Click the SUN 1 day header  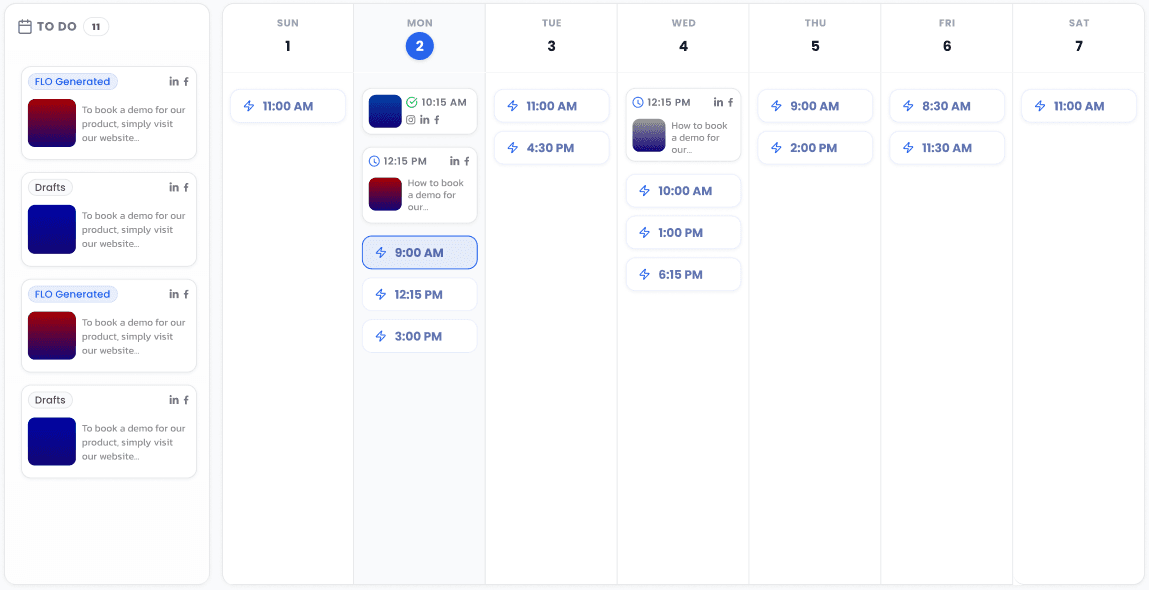[288, 38]
